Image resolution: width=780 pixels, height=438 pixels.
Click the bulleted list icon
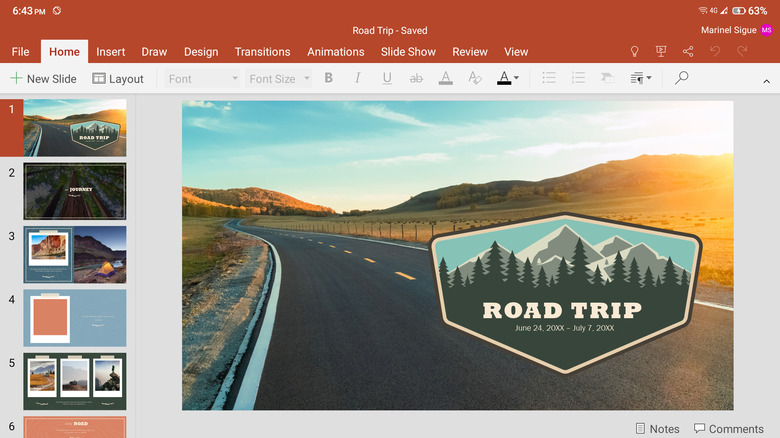(x=548, y=78)
